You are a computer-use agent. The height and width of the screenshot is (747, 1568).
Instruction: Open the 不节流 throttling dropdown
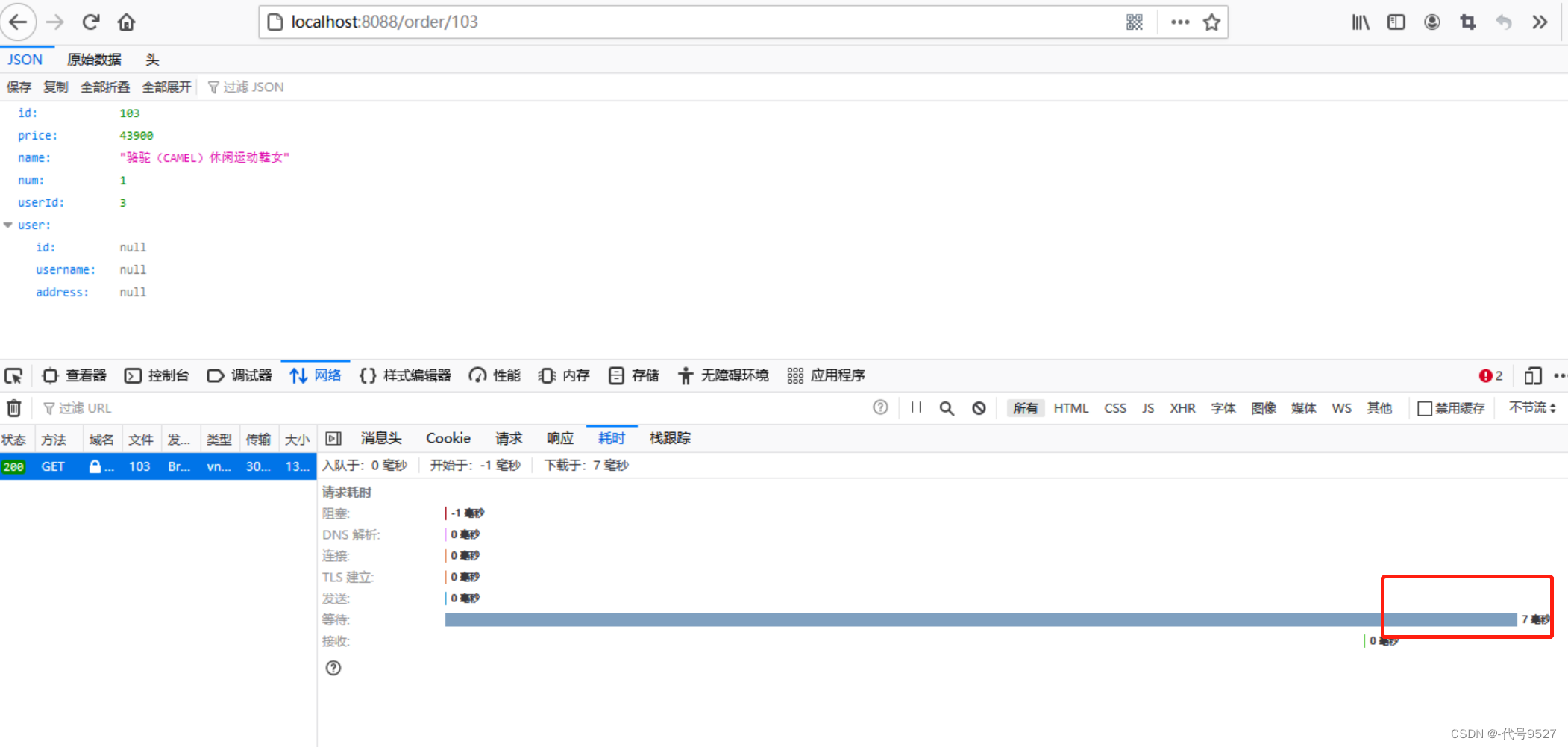click(1532, 407)
